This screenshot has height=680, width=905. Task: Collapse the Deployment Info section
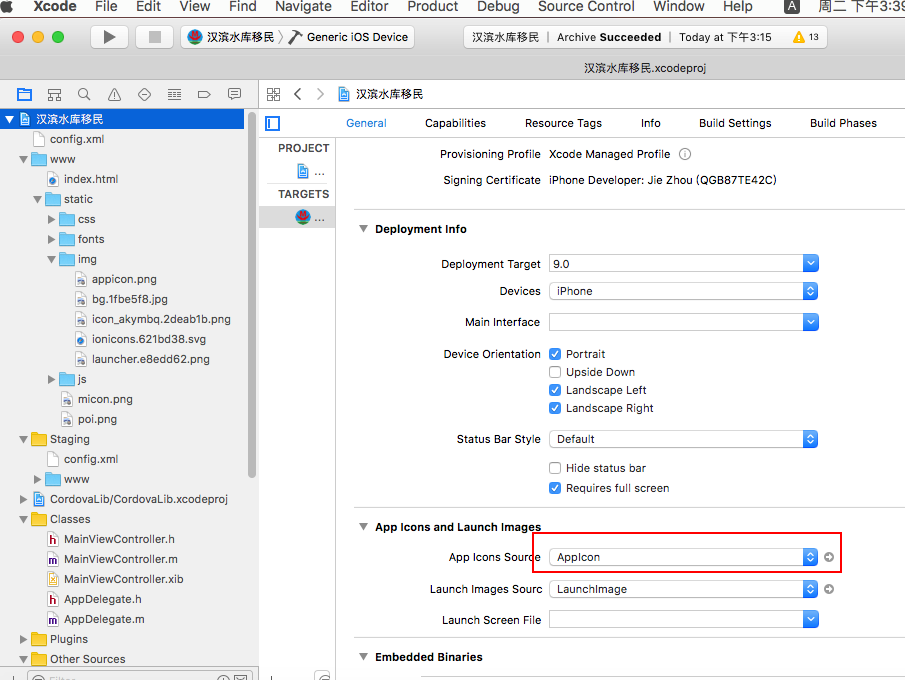point(363,229)
